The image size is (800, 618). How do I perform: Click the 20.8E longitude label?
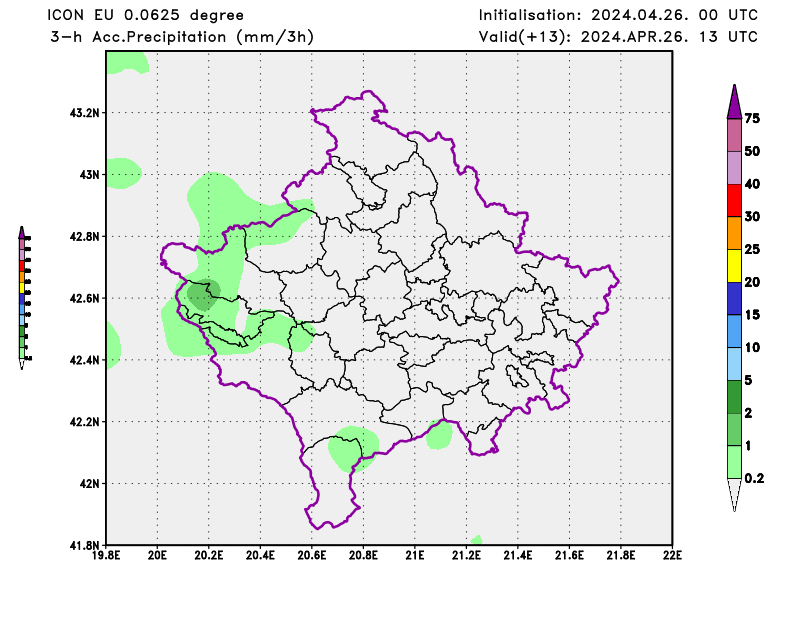pos(363,555)
